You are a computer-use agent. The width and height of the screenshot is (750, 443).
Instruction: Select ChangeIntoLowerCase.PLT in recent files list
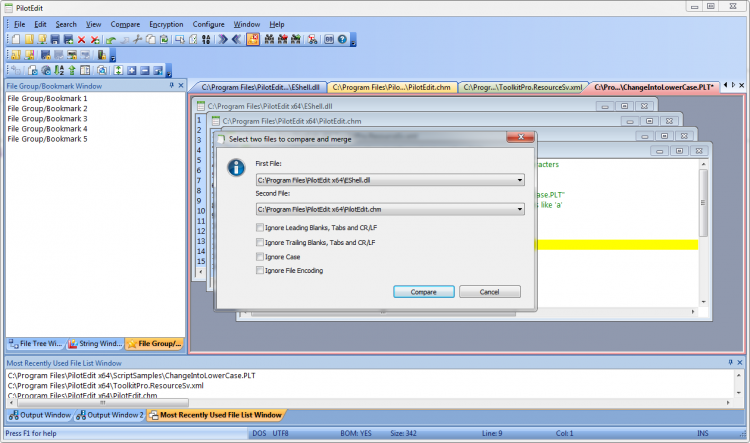point(132,376)
